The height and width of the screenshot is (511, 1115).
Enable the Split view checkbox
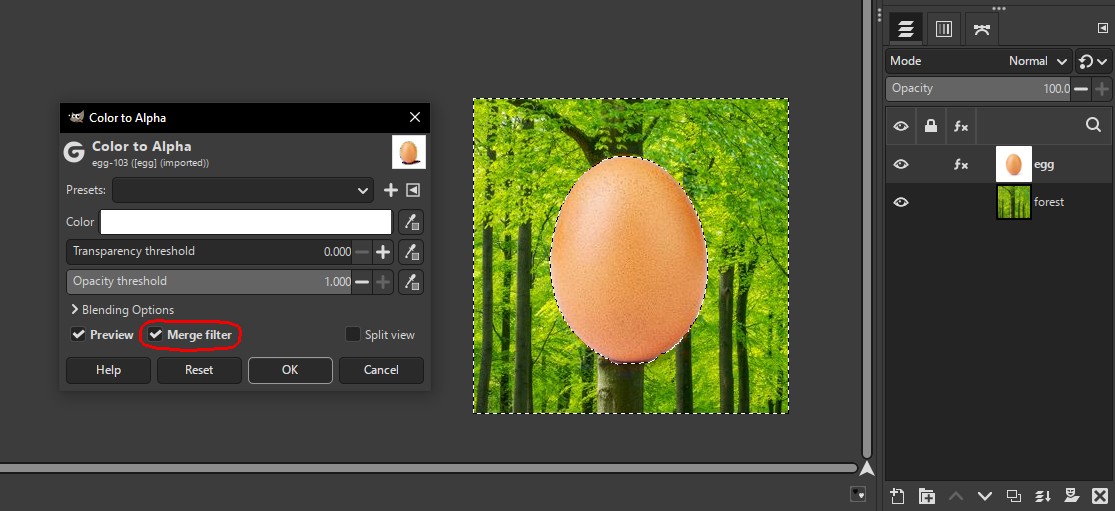click(353, 335)
